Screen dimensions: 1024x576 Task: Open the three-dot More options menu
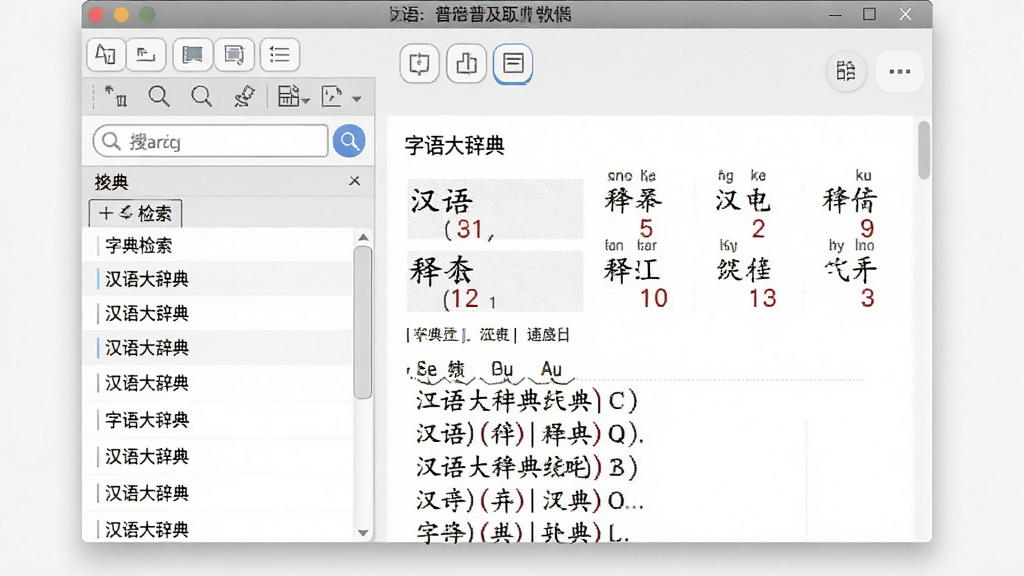(899, 71)
